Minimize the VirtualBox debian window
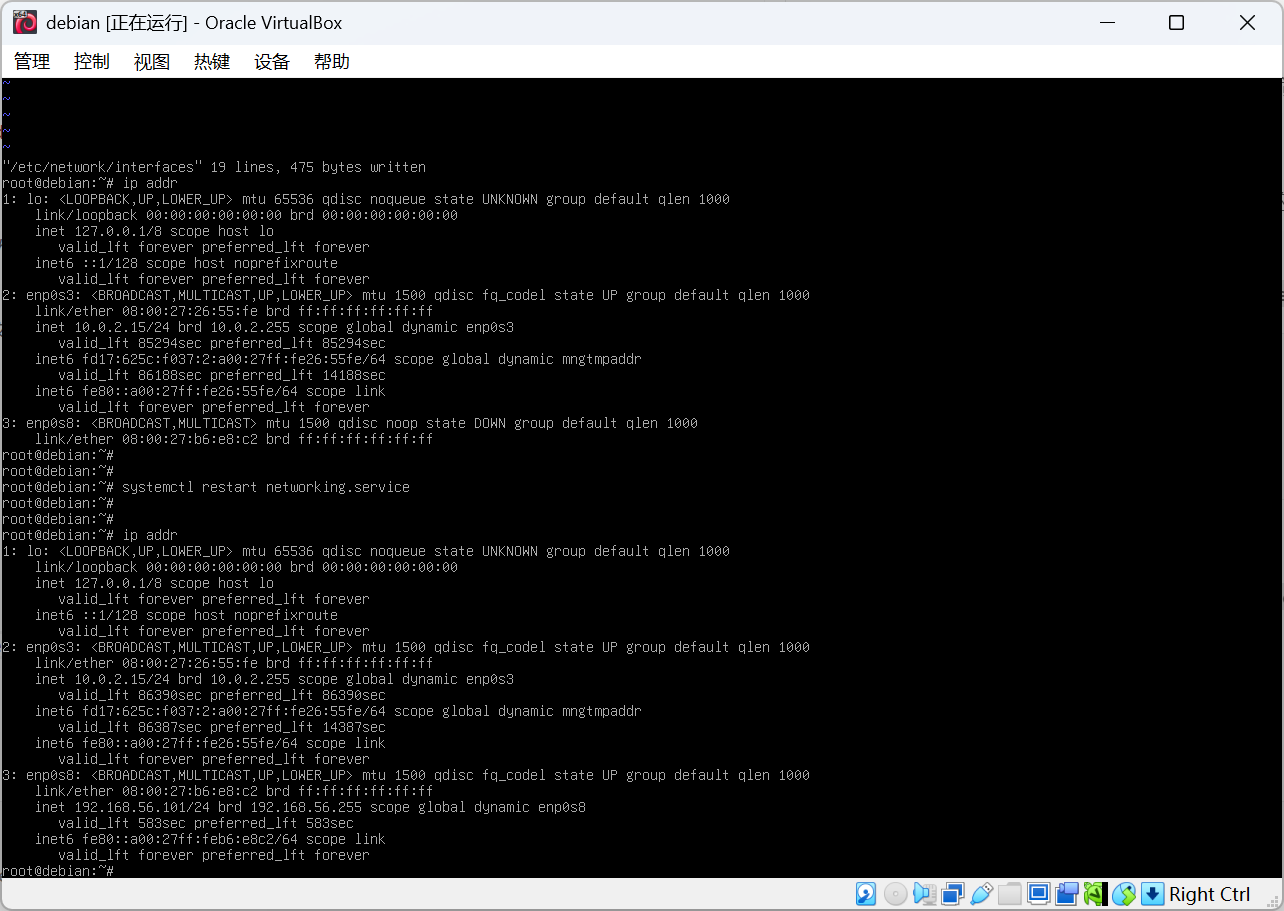The height and width of the screenshot is (911, 1284). pos(1107,23)
